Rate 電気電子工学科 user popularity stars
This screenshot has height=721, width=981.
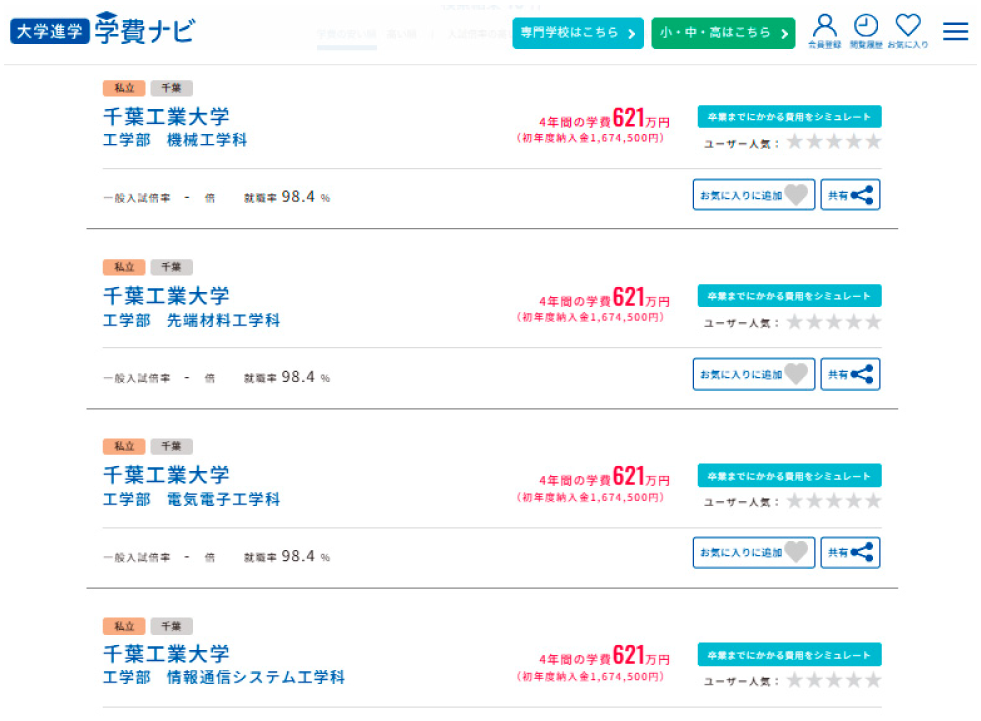(x=834, y=501)
